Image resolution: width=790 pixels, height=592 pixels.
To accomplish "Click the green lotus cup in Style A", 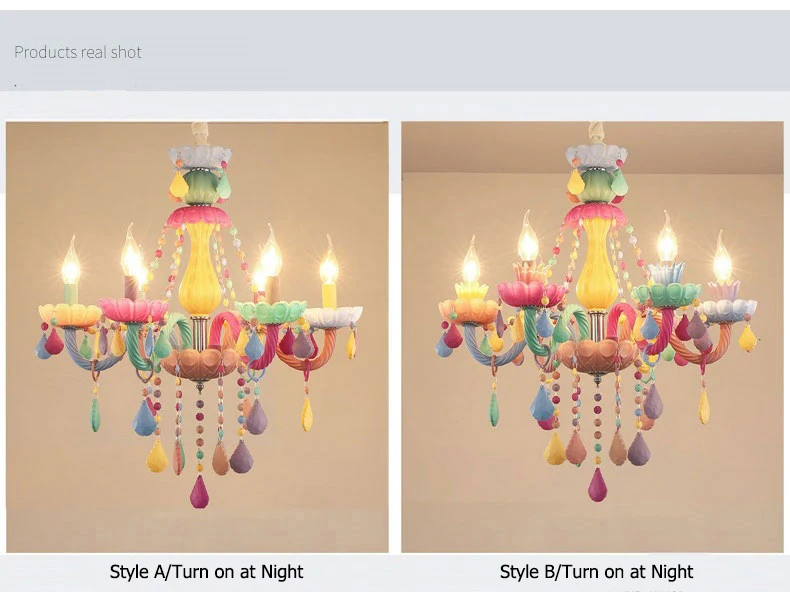I will (272, 311).
